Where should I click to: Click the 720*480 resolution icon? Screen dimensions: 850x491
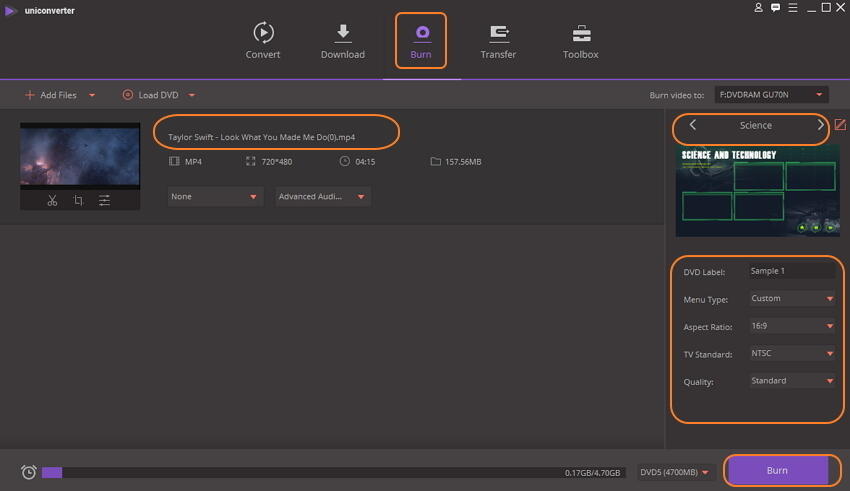point(250,161)
